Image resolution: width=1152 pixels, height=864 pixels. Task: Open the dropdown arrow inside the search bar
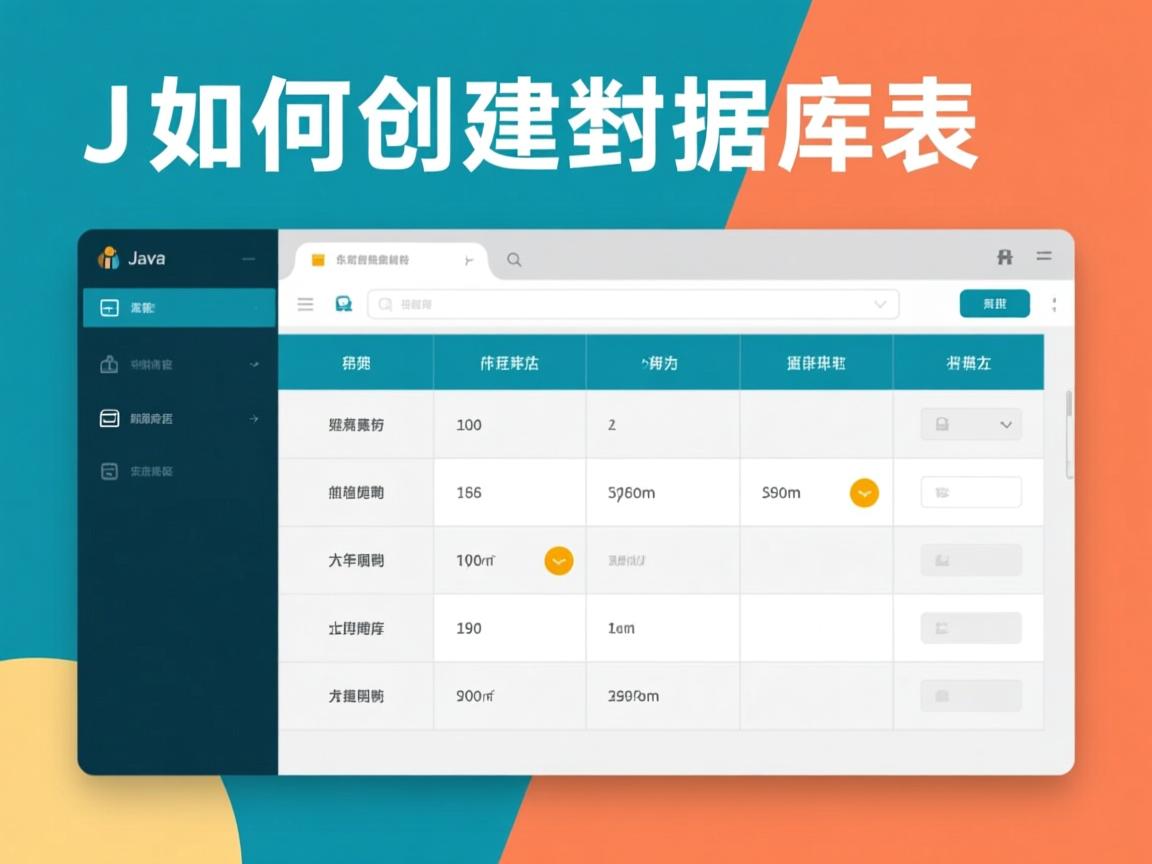coord(881,304)
